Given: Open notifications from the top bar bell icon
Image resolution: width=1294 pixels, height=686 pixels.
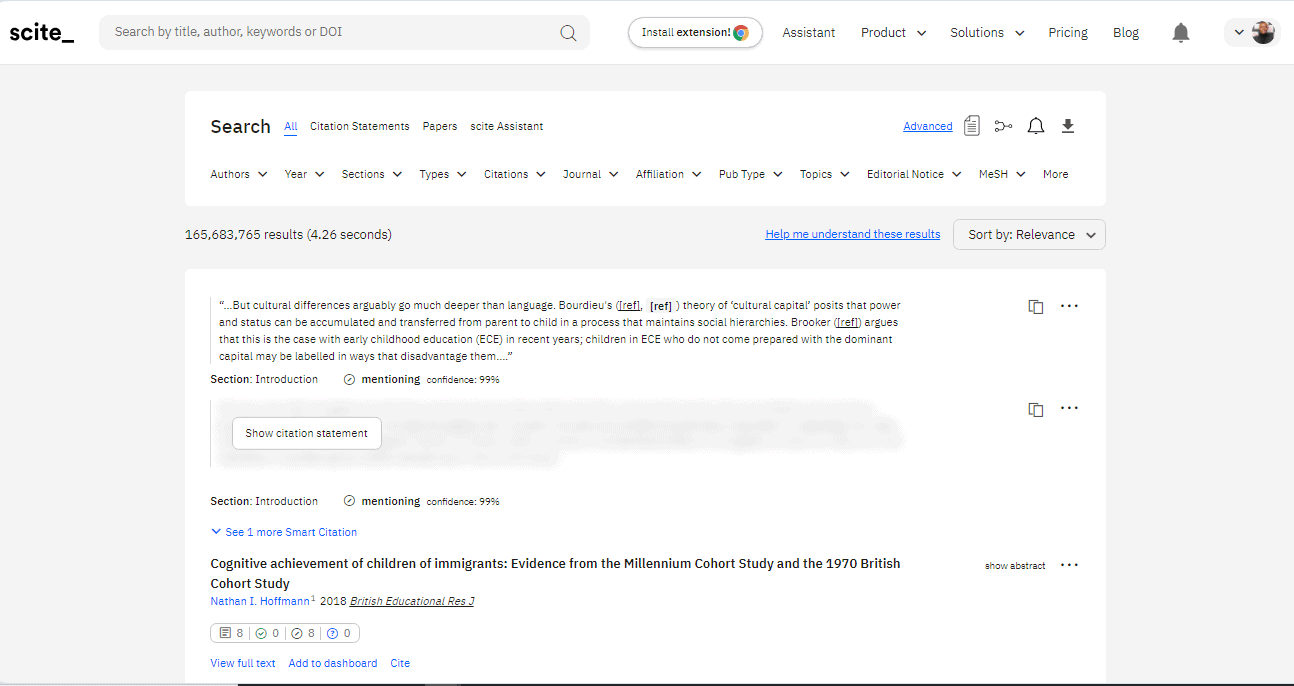Looking at the screenshot, I should [1180, 32].
